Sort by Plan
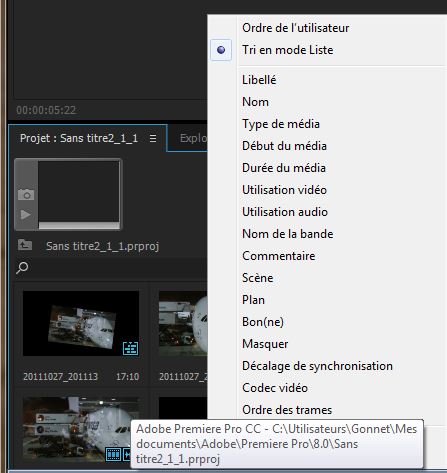Screen dimensions: 447x473 tap(253, 300)
